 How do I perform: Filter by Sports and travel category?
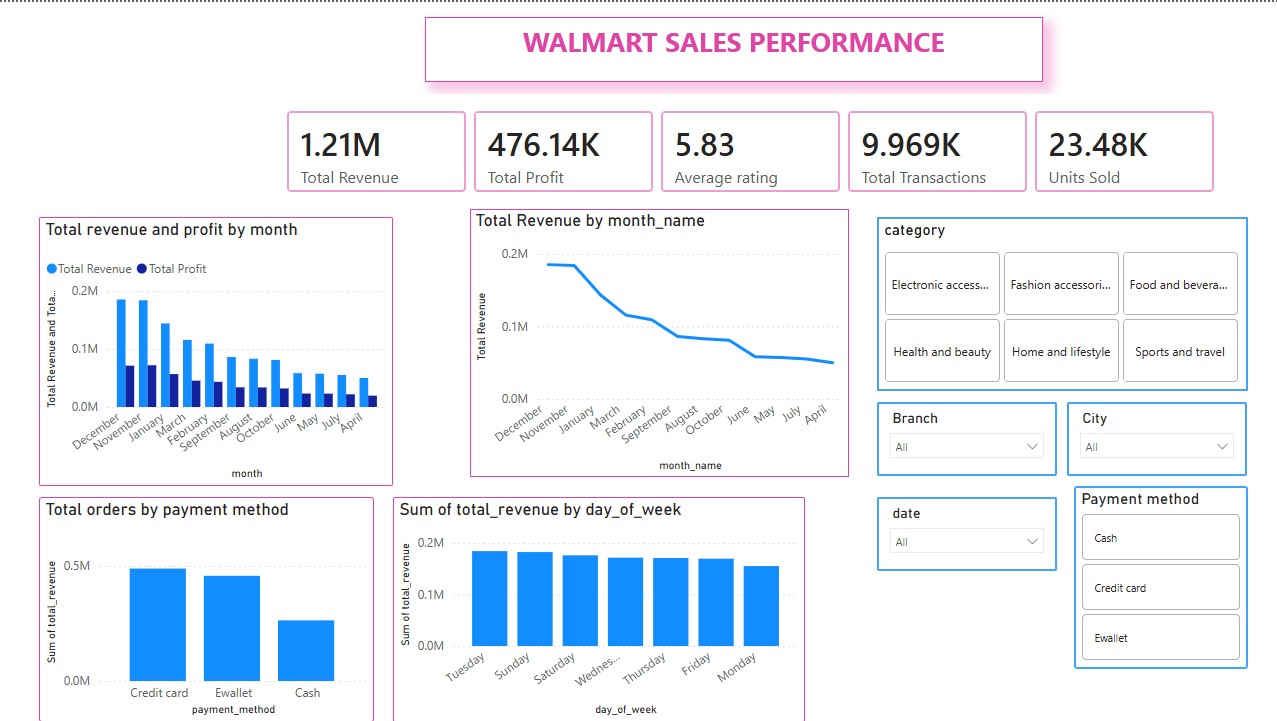pyautogui.click(x=1180, y=351)
